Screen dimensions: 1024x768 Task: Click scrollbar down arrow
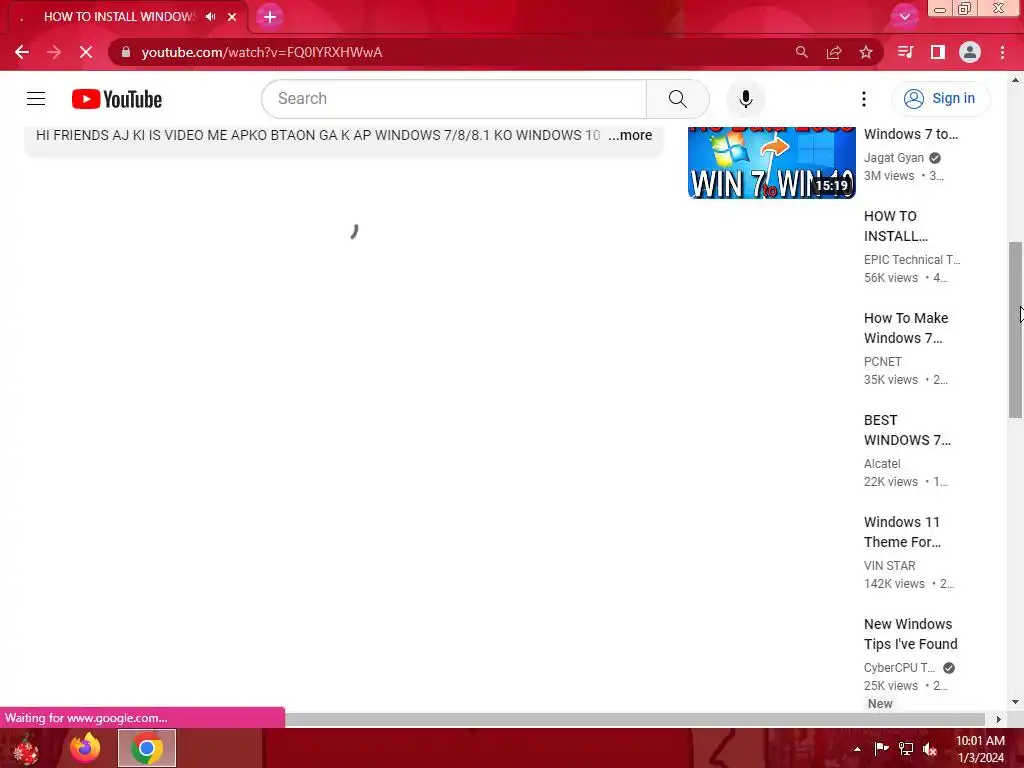(1015, 703)
